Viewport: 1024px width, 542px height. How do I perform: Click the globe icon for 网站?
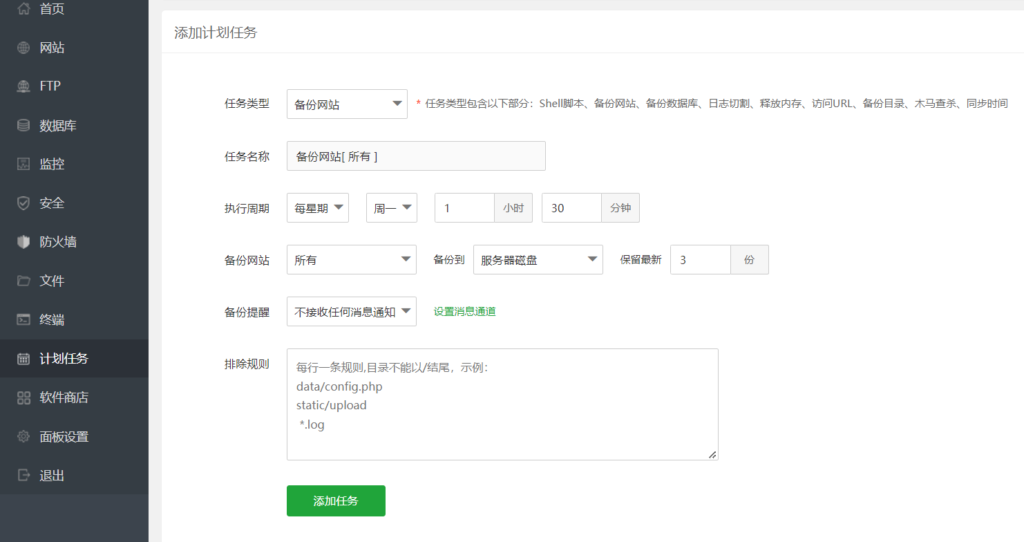pyautogui.click(x=23, y=48)
